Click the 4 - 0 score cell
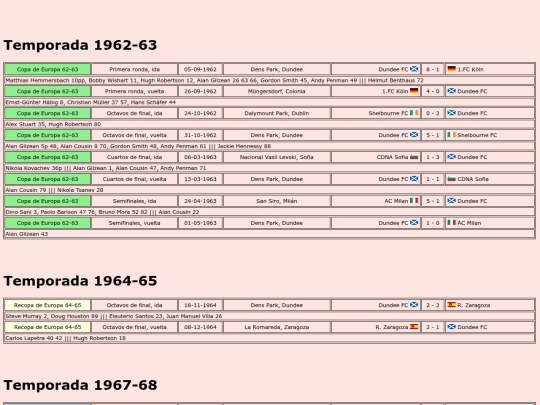The height and width of the screenshot is (405, 540). (x=433, y=91)
